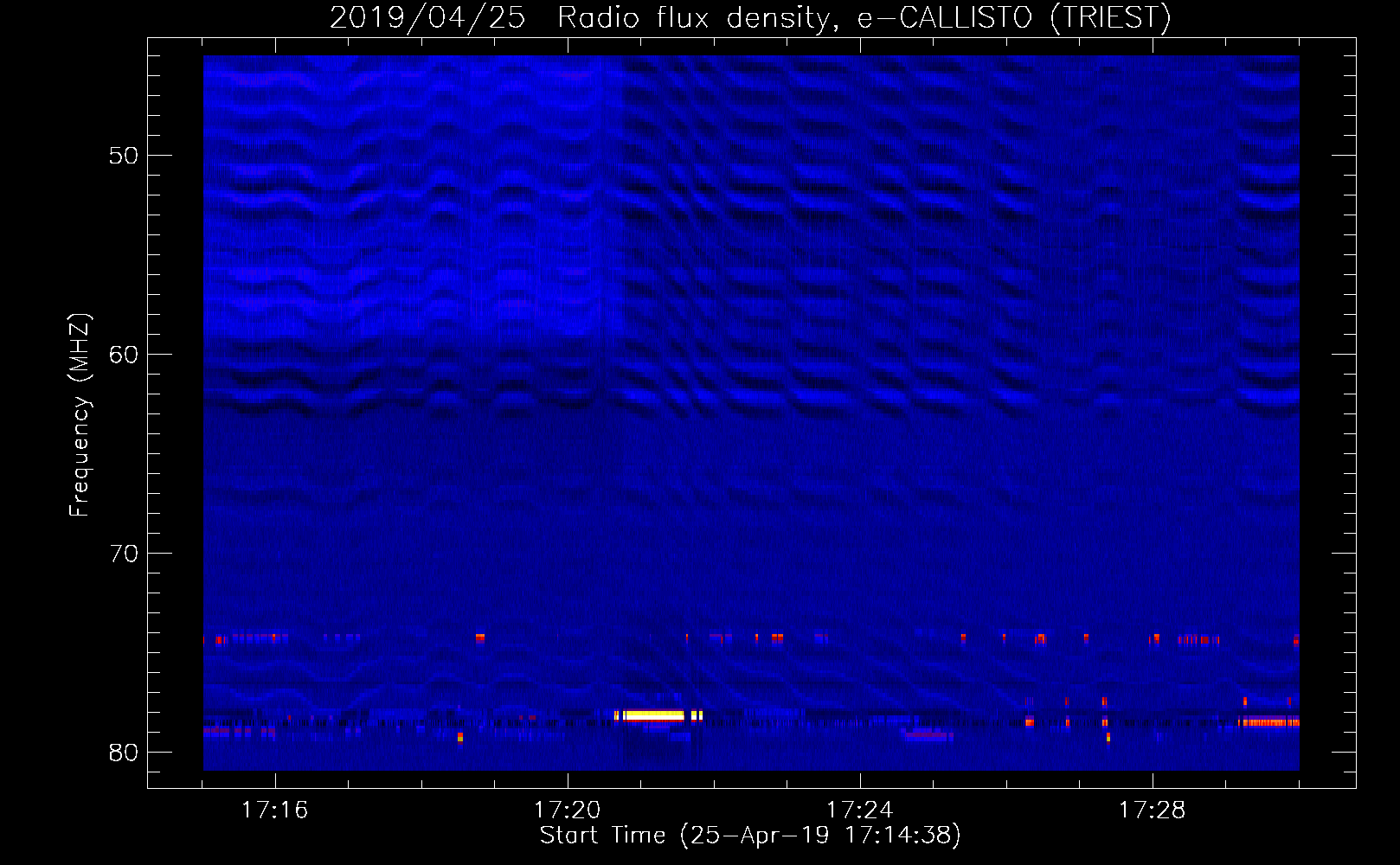Click the 'Start Time (25-Apr-19 17:14:38)' label
The height and width of the screenshot is (865, 1400).
(x=750, y=836)
